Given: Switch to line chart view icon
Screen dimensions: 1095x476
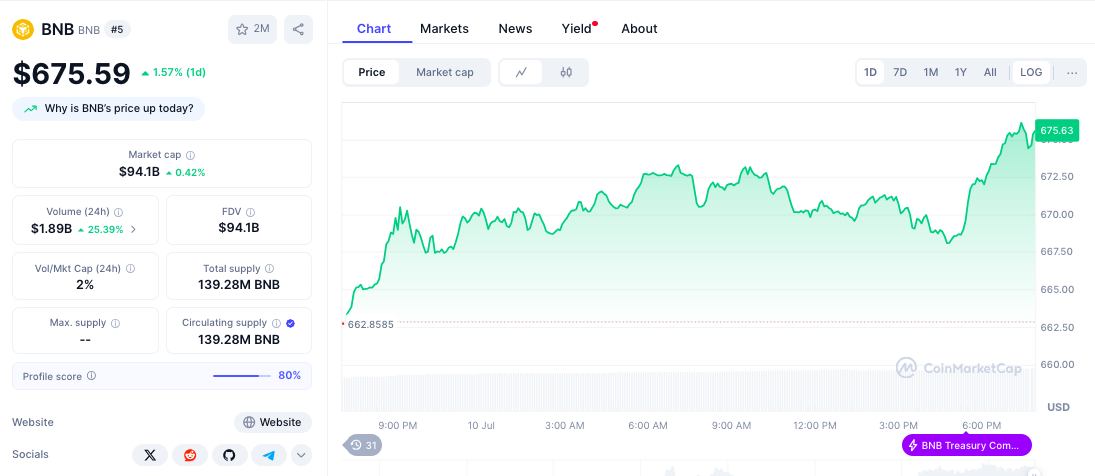Looking at the screenshot, I should [521, 72].
